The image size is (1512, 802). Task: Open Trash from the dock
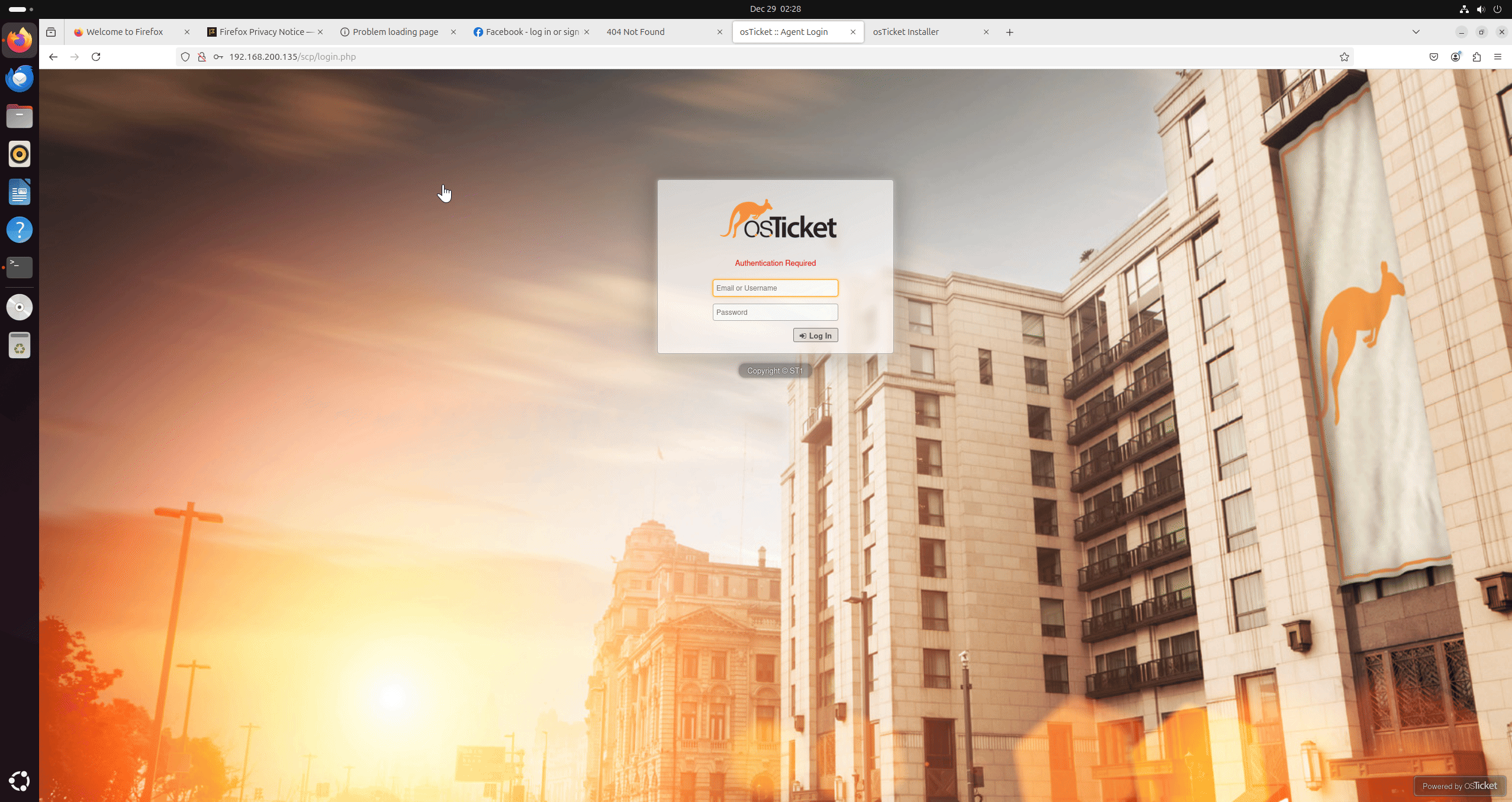click(x=20, y=345)
